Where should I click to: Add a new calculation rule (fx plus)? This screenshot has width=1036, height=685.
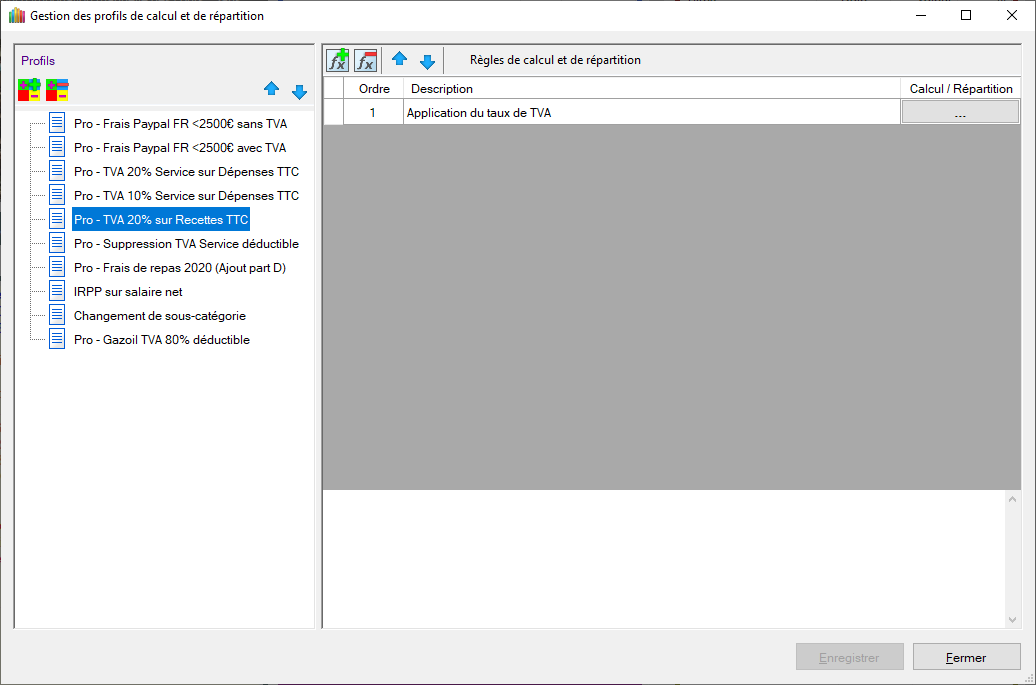pos(338,60)
